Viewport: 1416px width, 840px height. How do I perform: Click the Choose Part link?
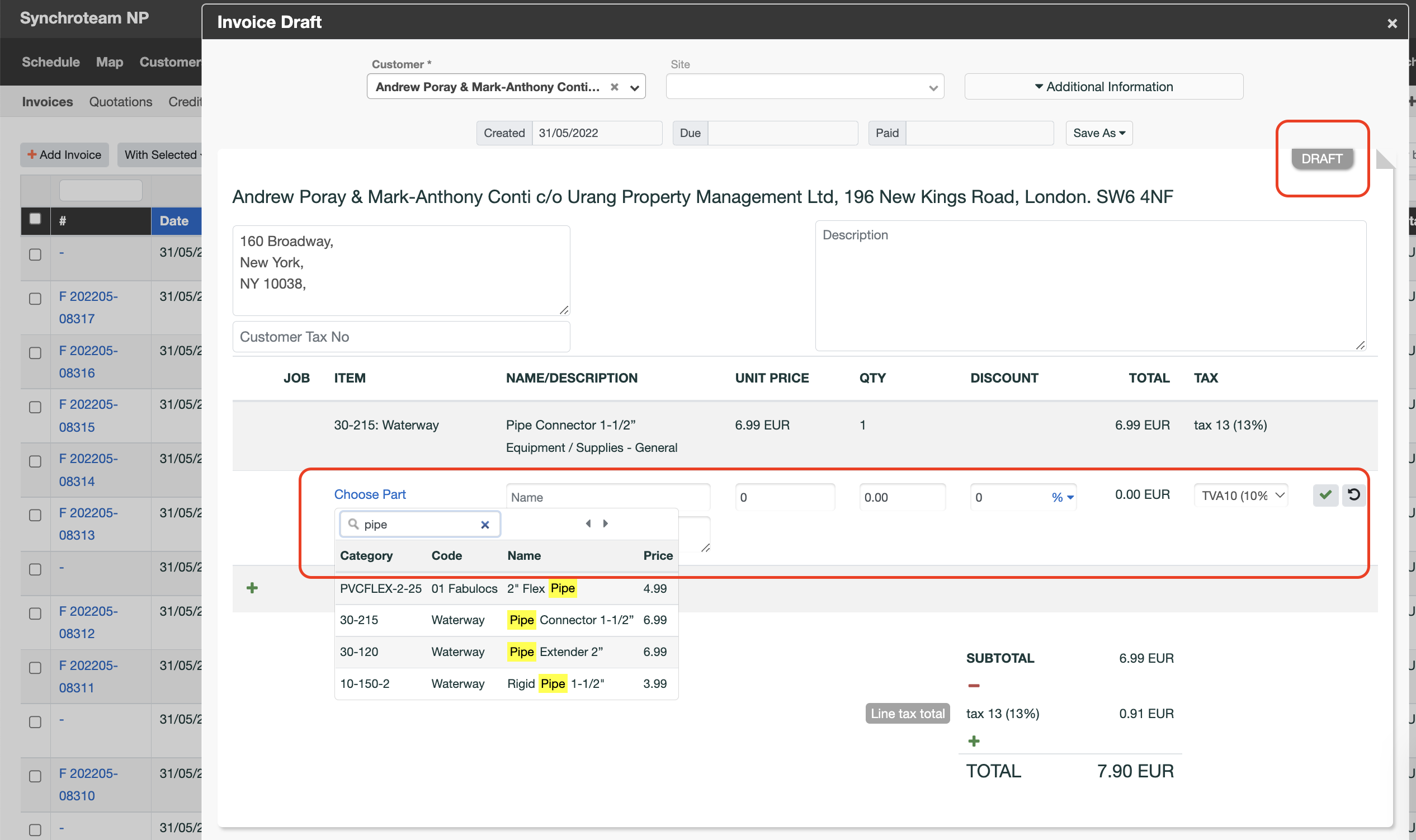pos(370,494)
